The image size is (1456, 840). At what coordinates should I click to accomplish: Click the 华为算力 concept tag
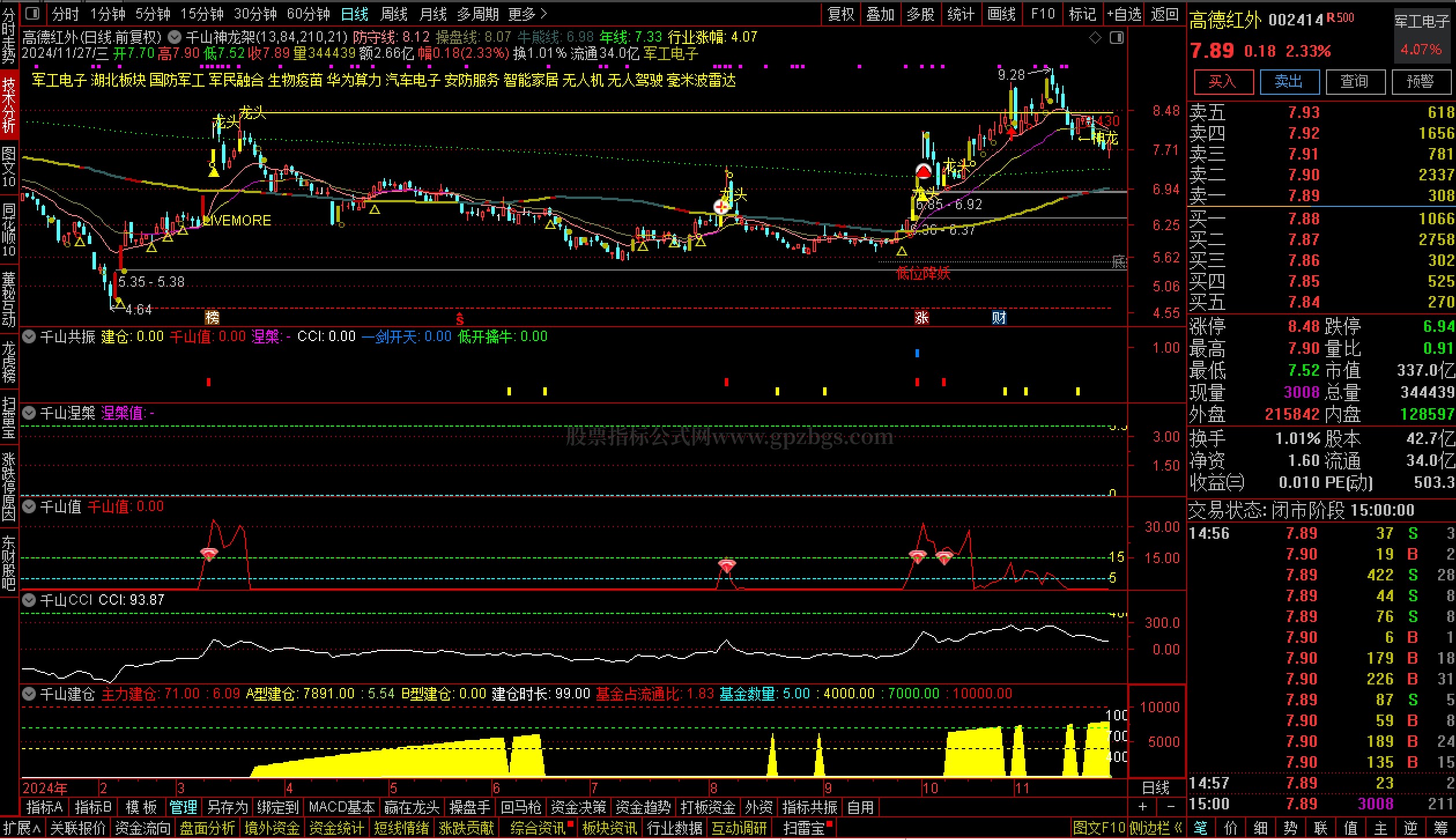(x=354, y=80)
